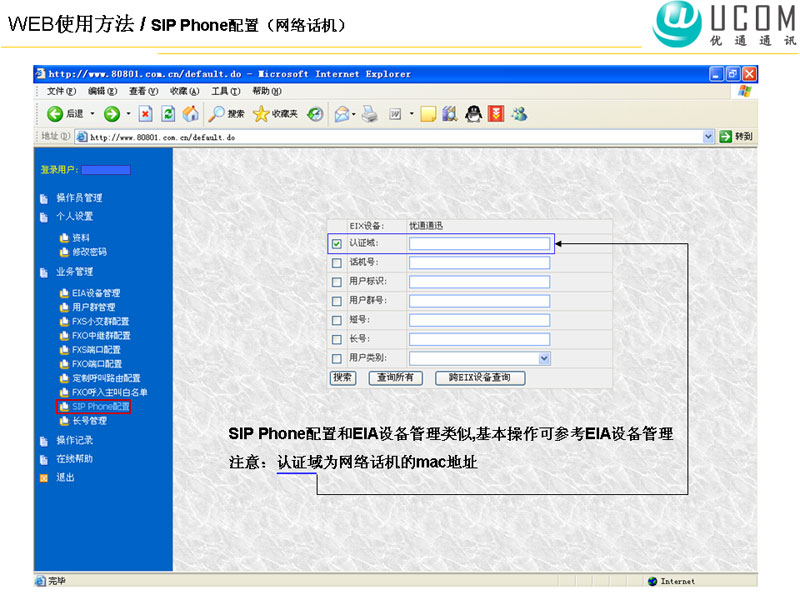
Task: Uncheck the 认证域 checkbox
Action: [337, 244]
